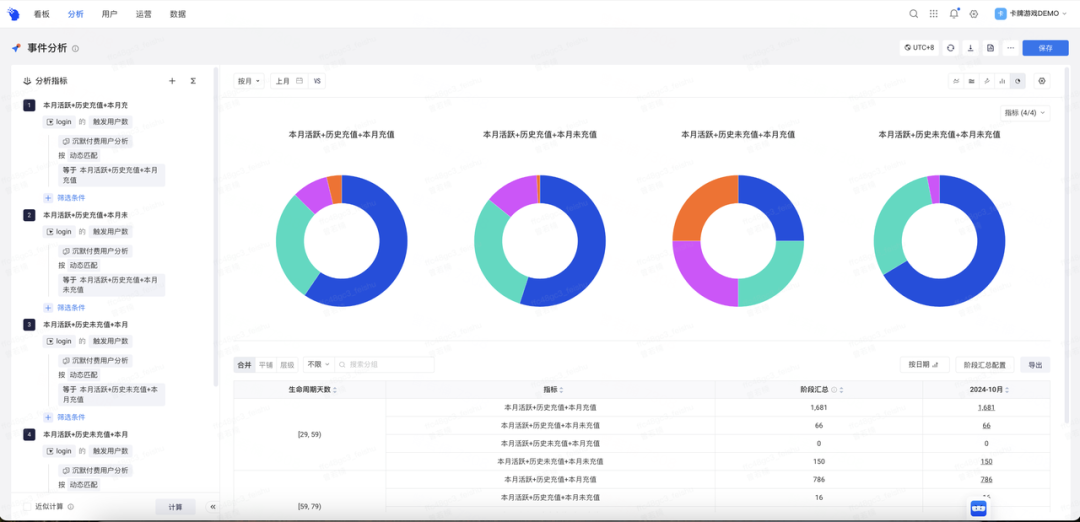Click the file export icon beside download
Viewport: 1080px width, 522px height.
pos(990,48)
